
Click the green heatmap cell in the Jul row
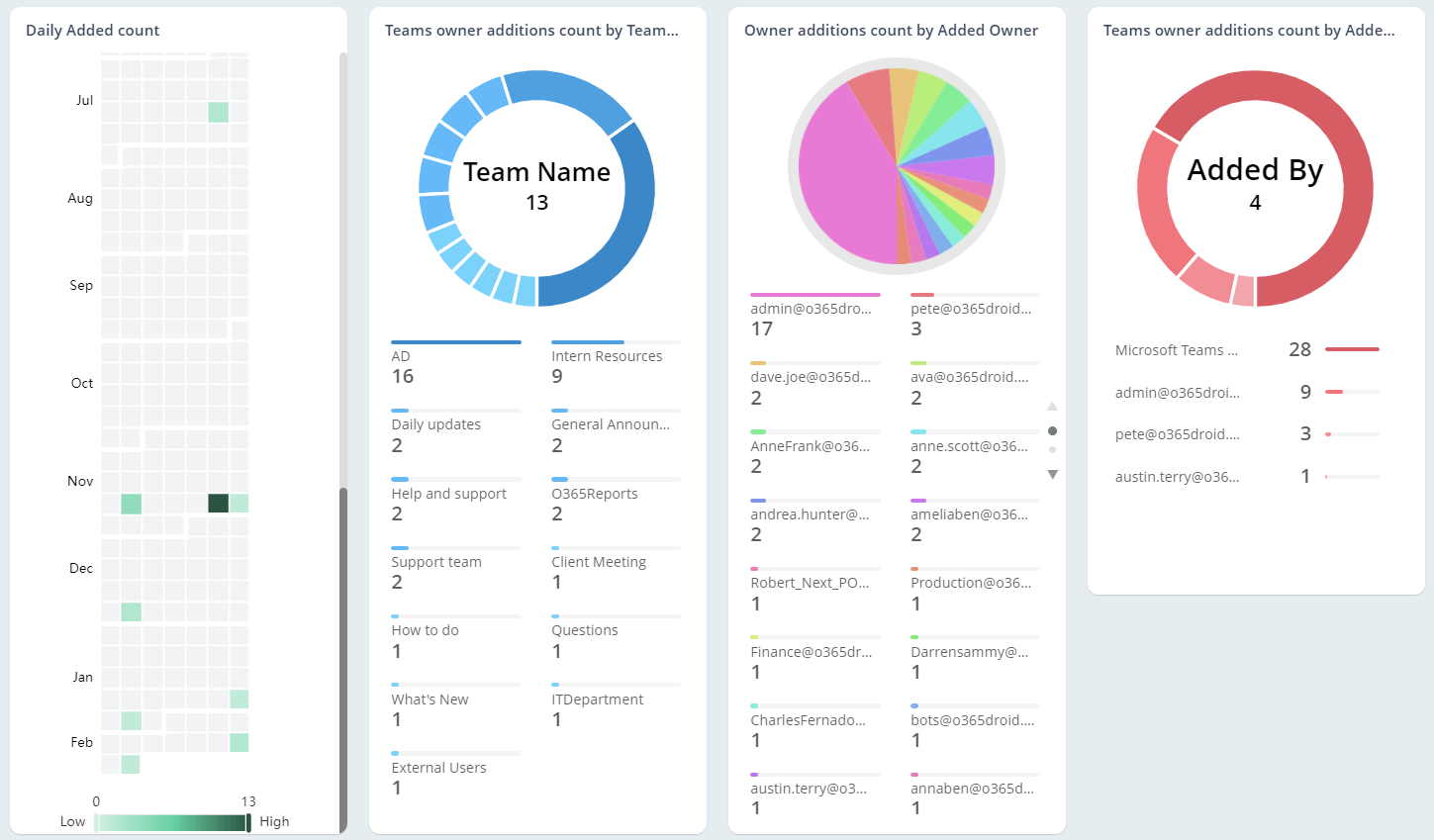coord(218,112)
